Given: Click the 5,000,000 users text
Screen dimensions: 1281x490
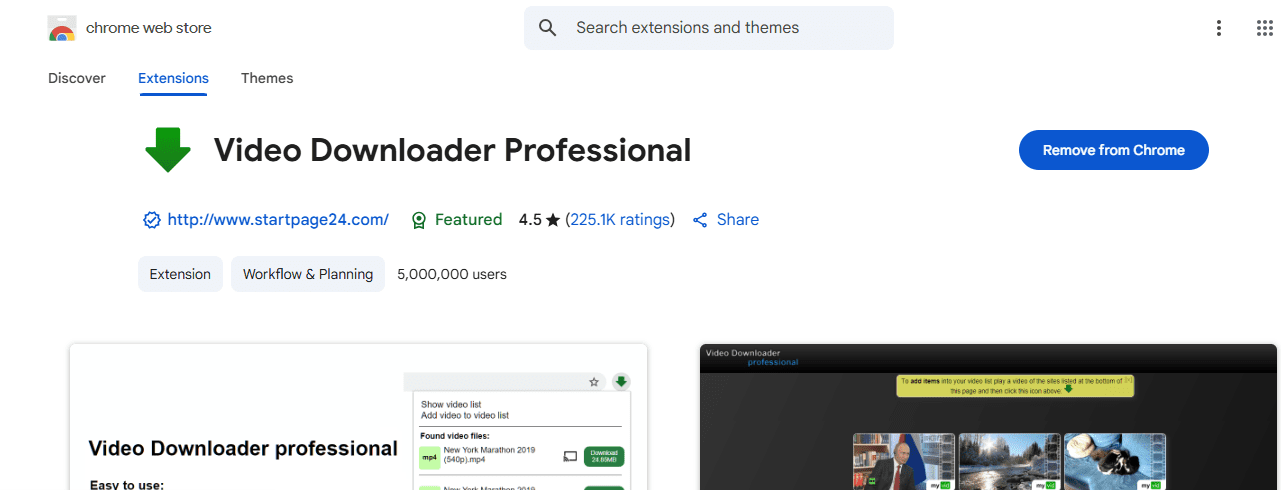Looking at the screenshot, I should click(452, 274).
